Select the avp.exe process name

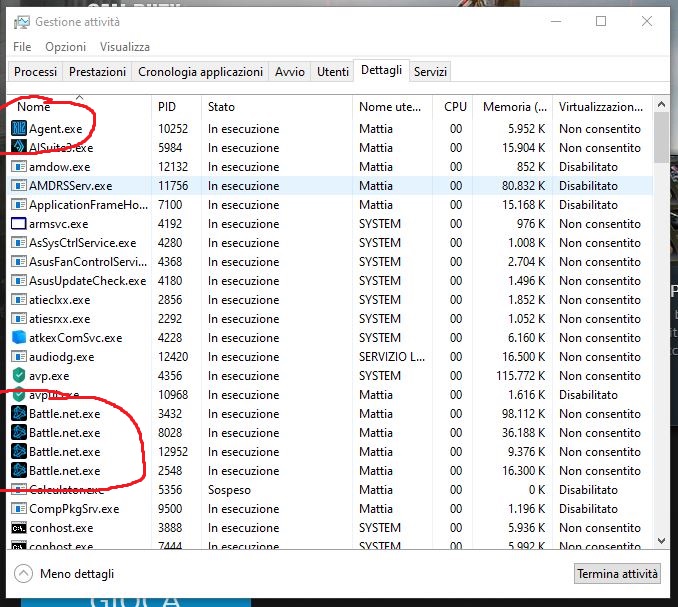click(49, 376)
